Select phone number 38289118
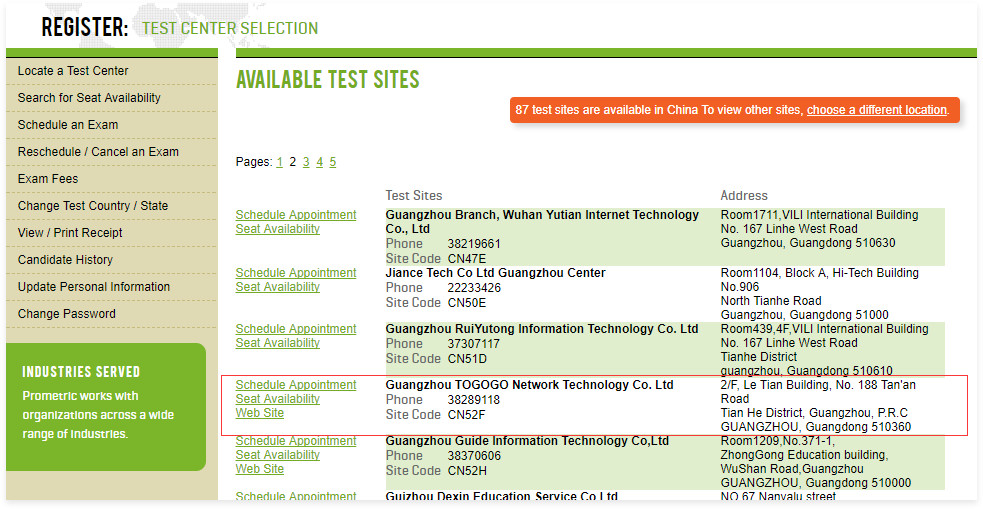Screen dimensions: 983x509 pyautogui.click(x=473, y=399)
